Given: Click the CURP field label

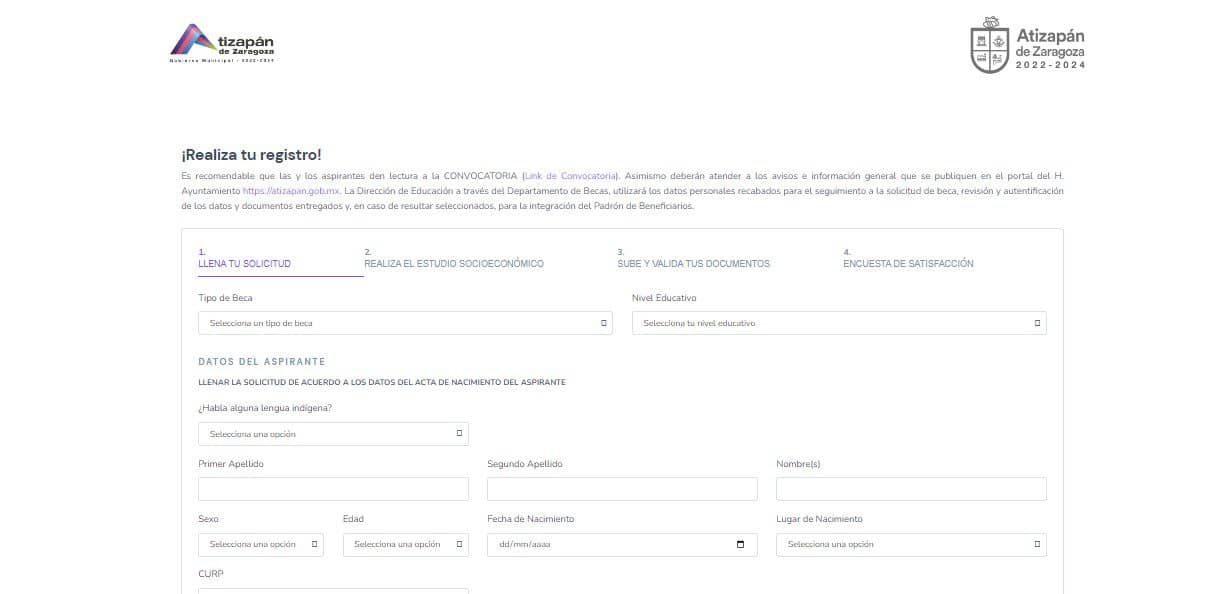Looking at the screenshot, I should tap(211, 574).
